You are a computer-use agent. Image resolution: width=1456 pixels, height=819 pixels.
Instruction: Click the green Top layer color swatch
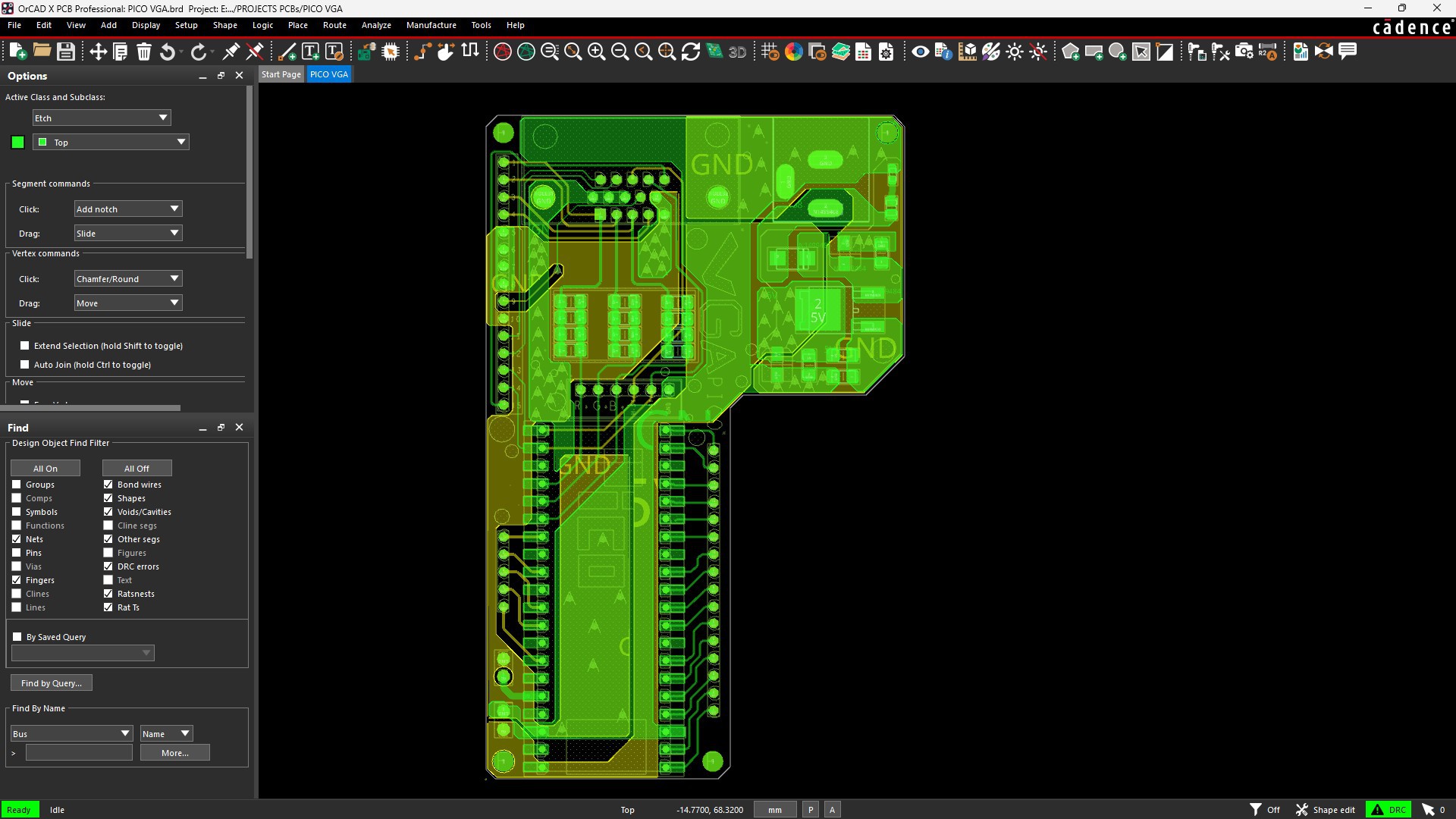[17, 143]
